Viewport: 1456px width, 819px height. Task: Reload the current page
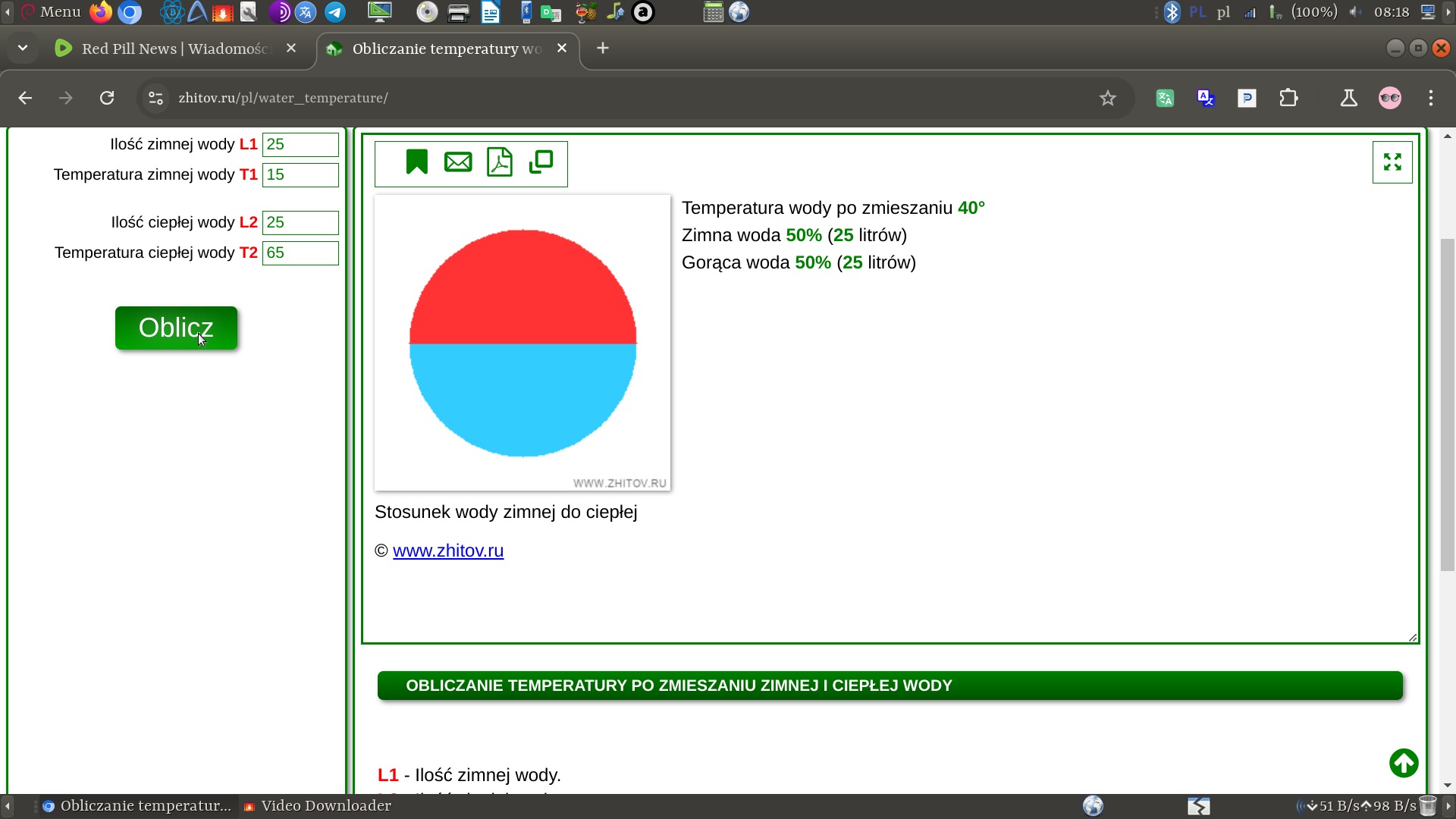click(x=107, y=98)
